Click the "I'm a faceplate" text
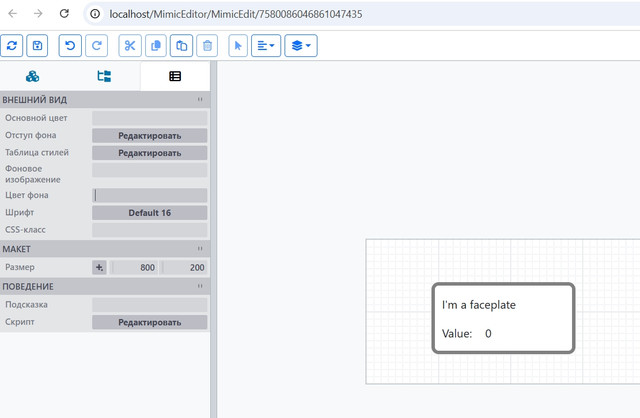Image resolution: width=640 pixels, height=418 pixels. [x=479, y=305]
